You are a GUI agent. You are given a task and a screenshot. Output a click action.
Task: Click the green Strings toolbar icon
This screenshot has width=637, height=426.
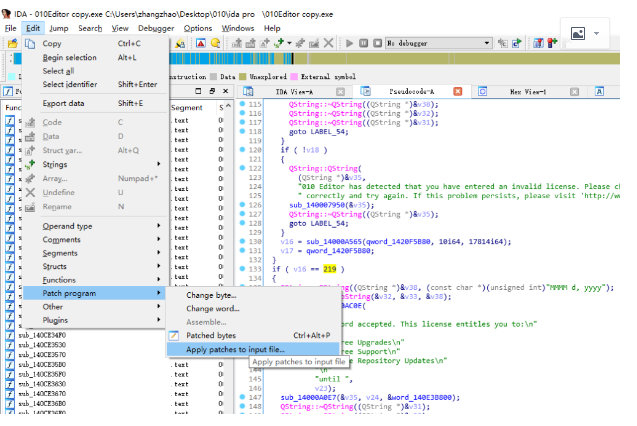click(279, 43)
